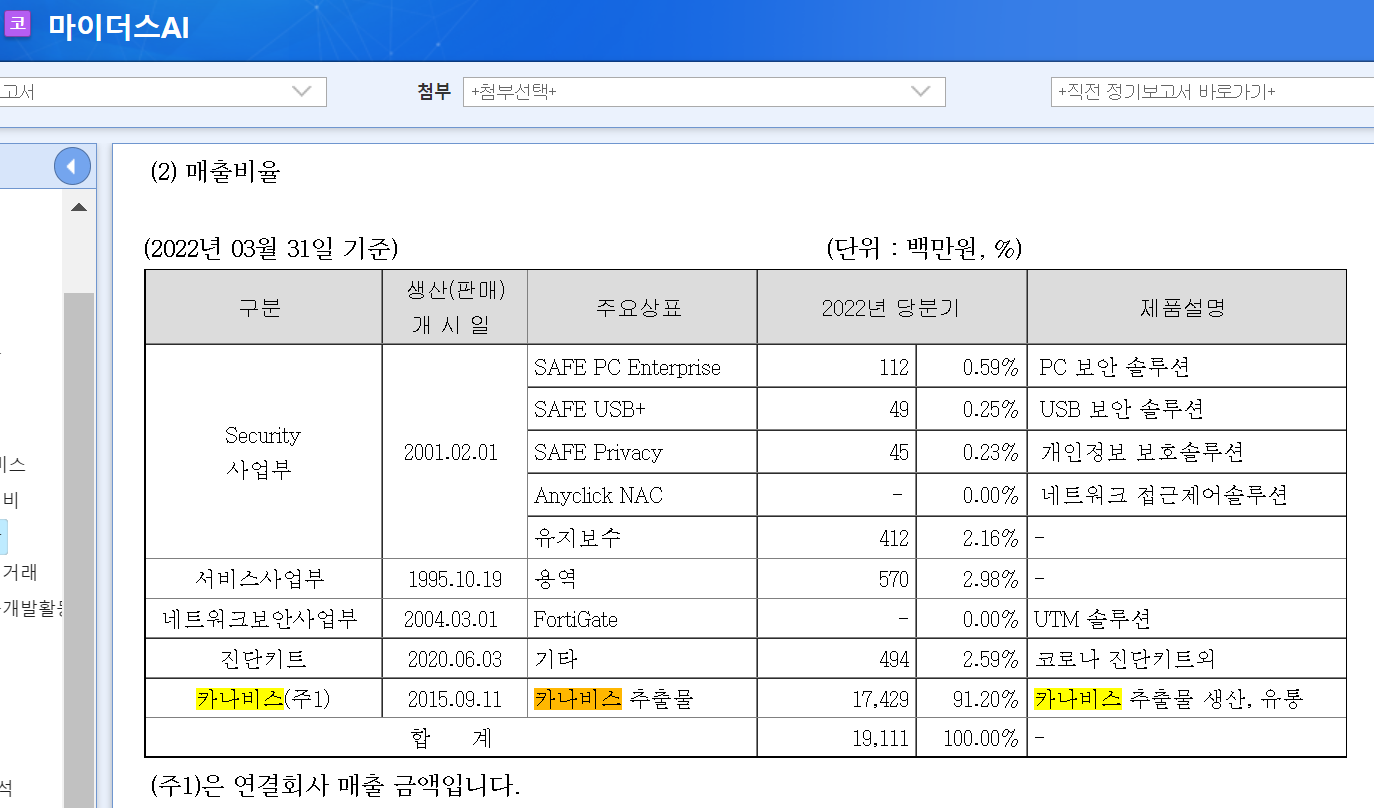Click the 생산(판매) 개시일 column header
Viewport: 1374px width, 808px height.
[x=455, y=307]
